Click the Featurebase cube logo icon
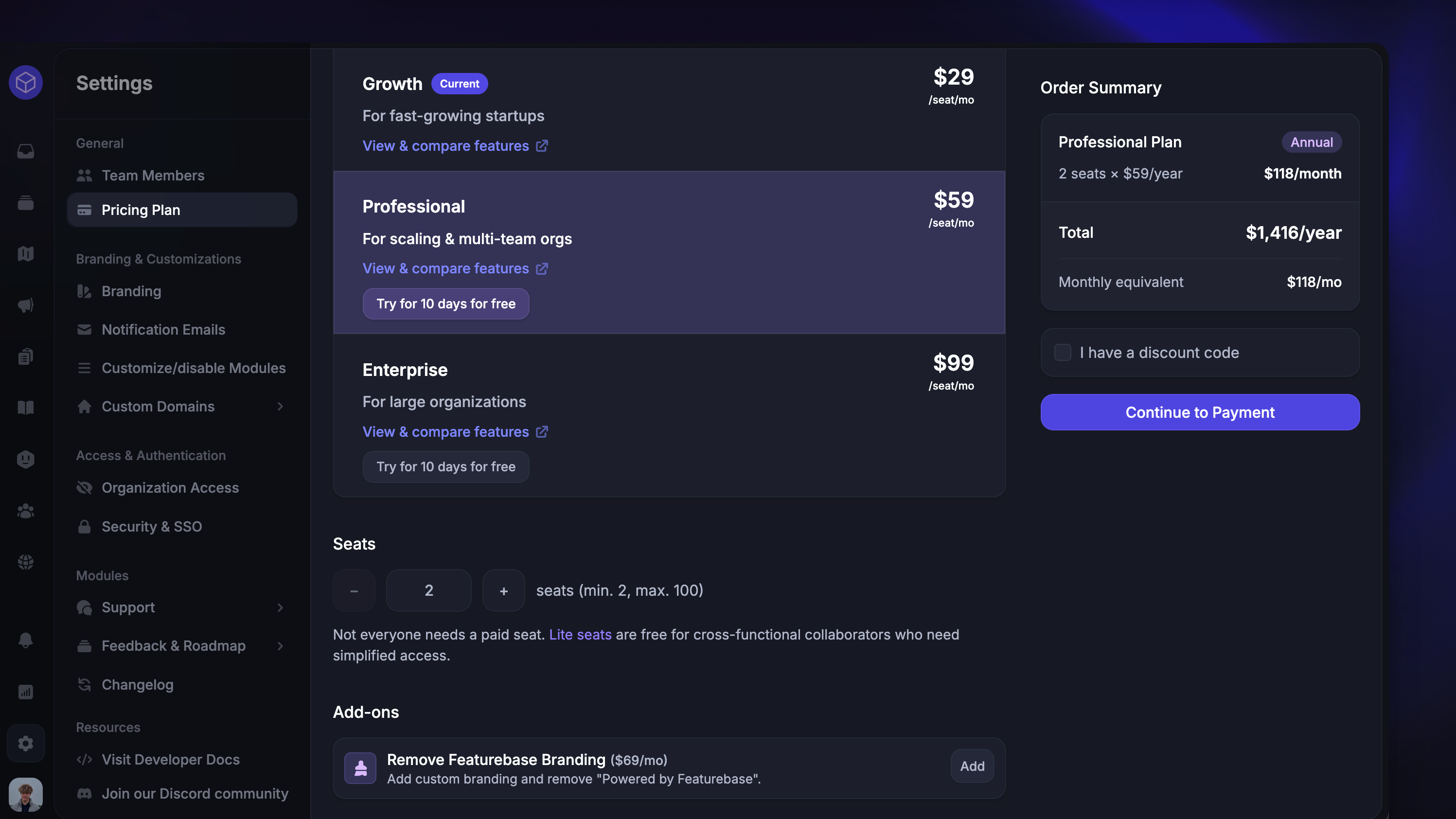This screenshot has width=1456, height=819. (25, 83)
